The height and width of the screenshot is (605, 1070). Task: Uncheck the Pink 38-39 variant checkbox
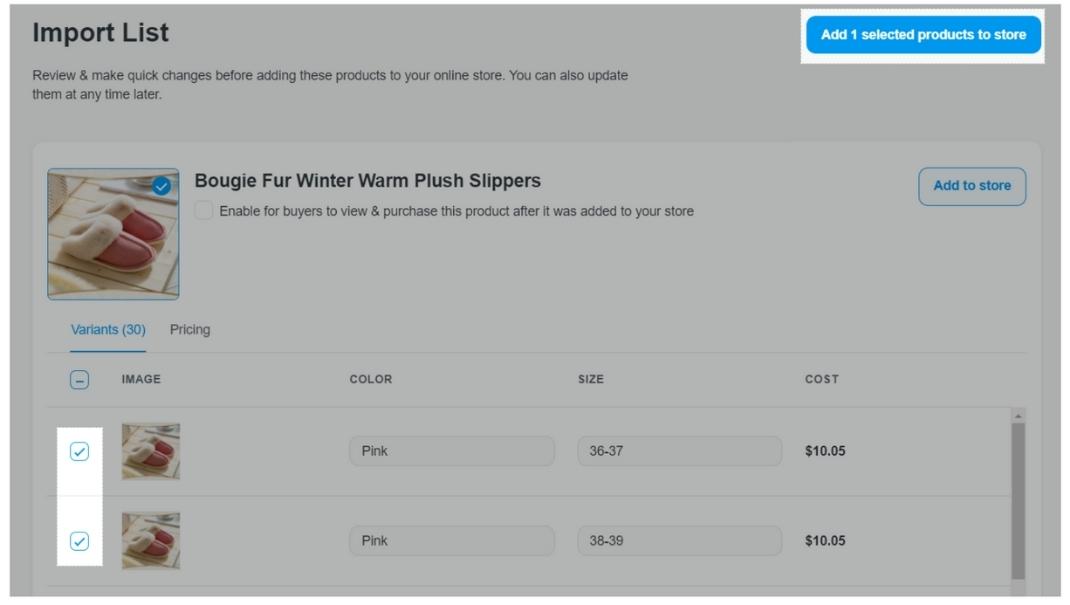click(x=79, y=541)
